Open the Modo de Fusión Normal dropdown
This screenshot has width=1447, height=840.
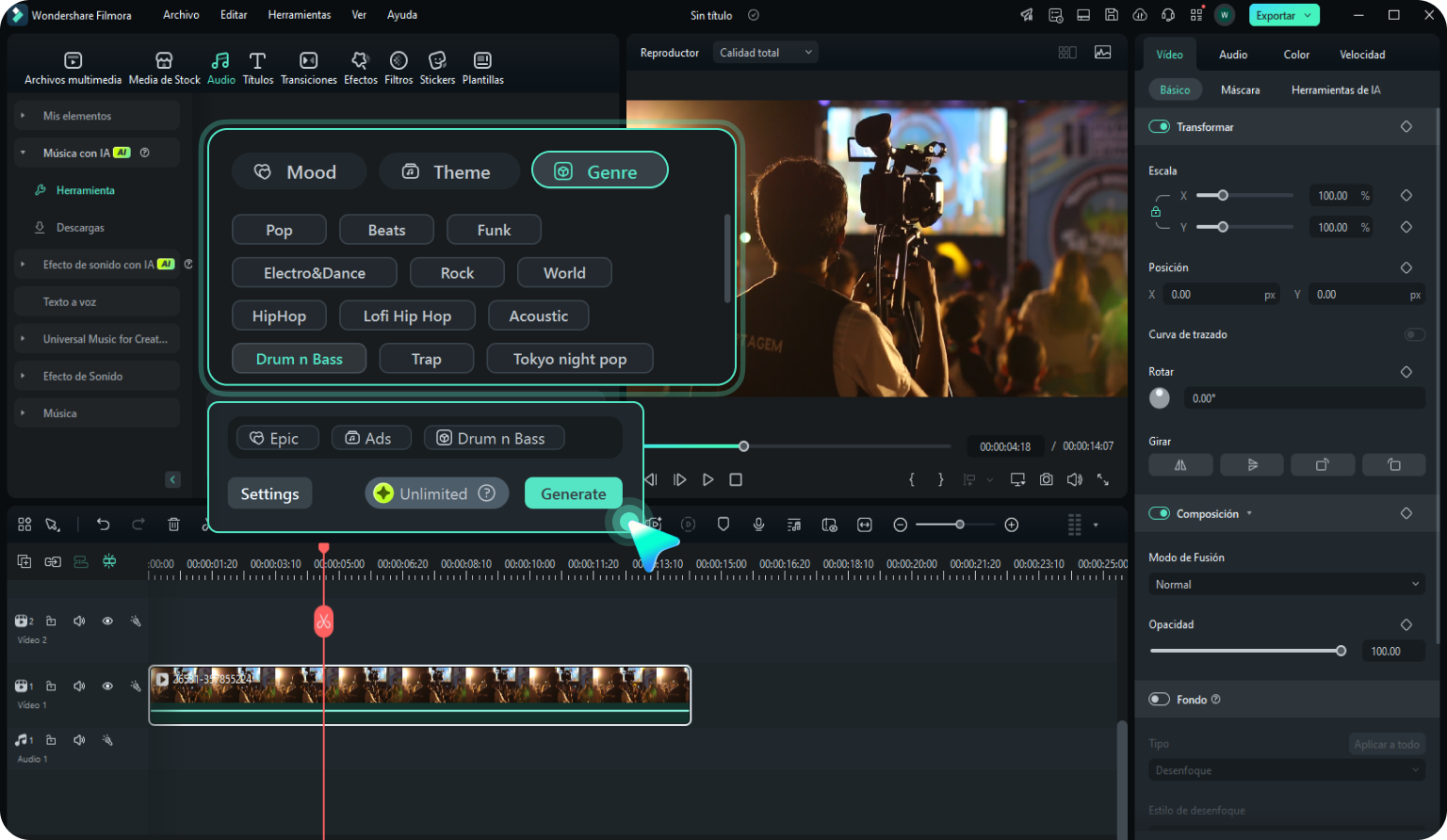click(x=1286, y=585)
